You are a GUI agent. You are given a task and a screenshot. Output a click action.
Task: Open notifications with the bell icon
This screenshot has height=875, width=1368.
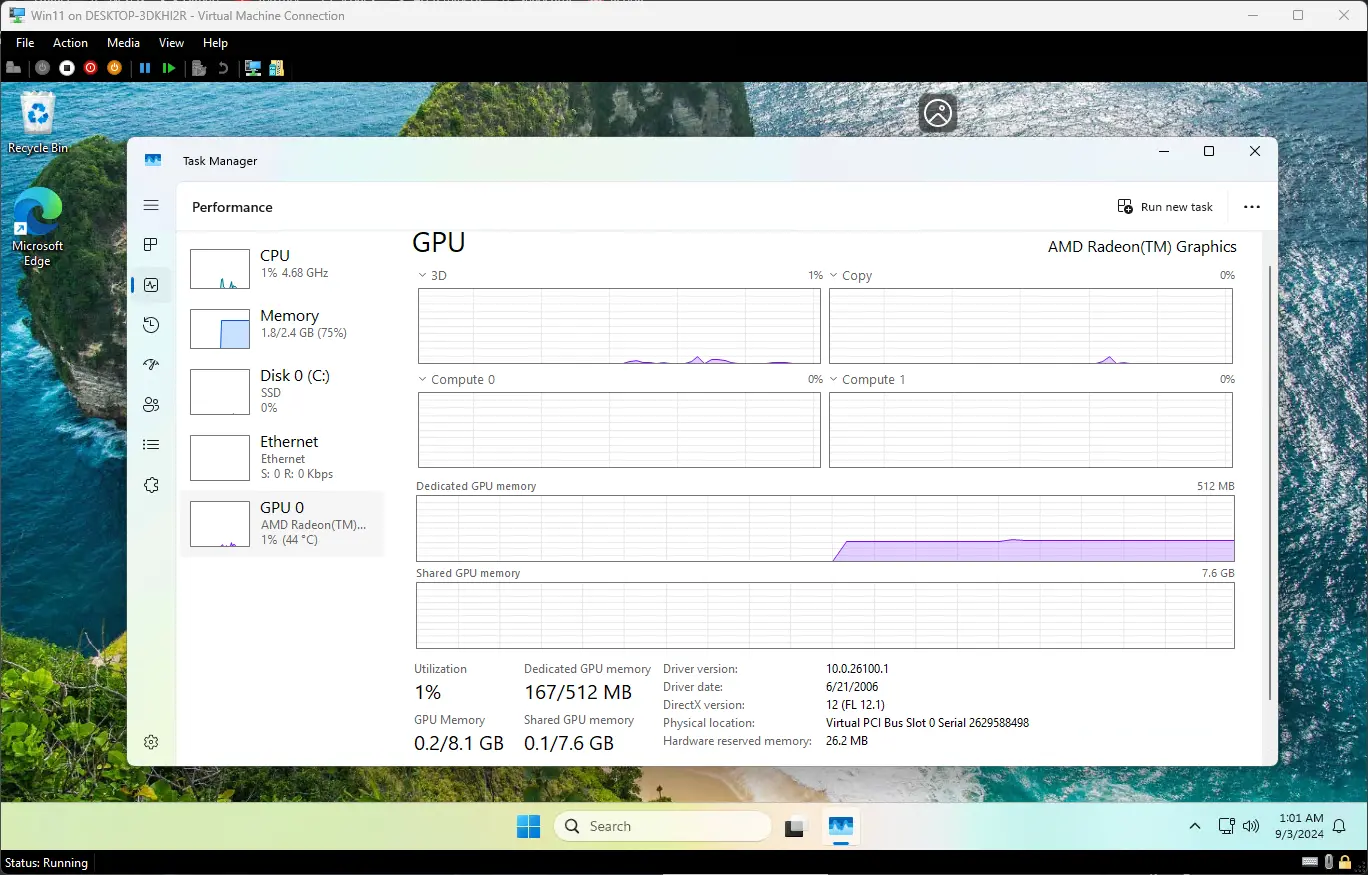pyautogui.click(x=1340, y=827)
